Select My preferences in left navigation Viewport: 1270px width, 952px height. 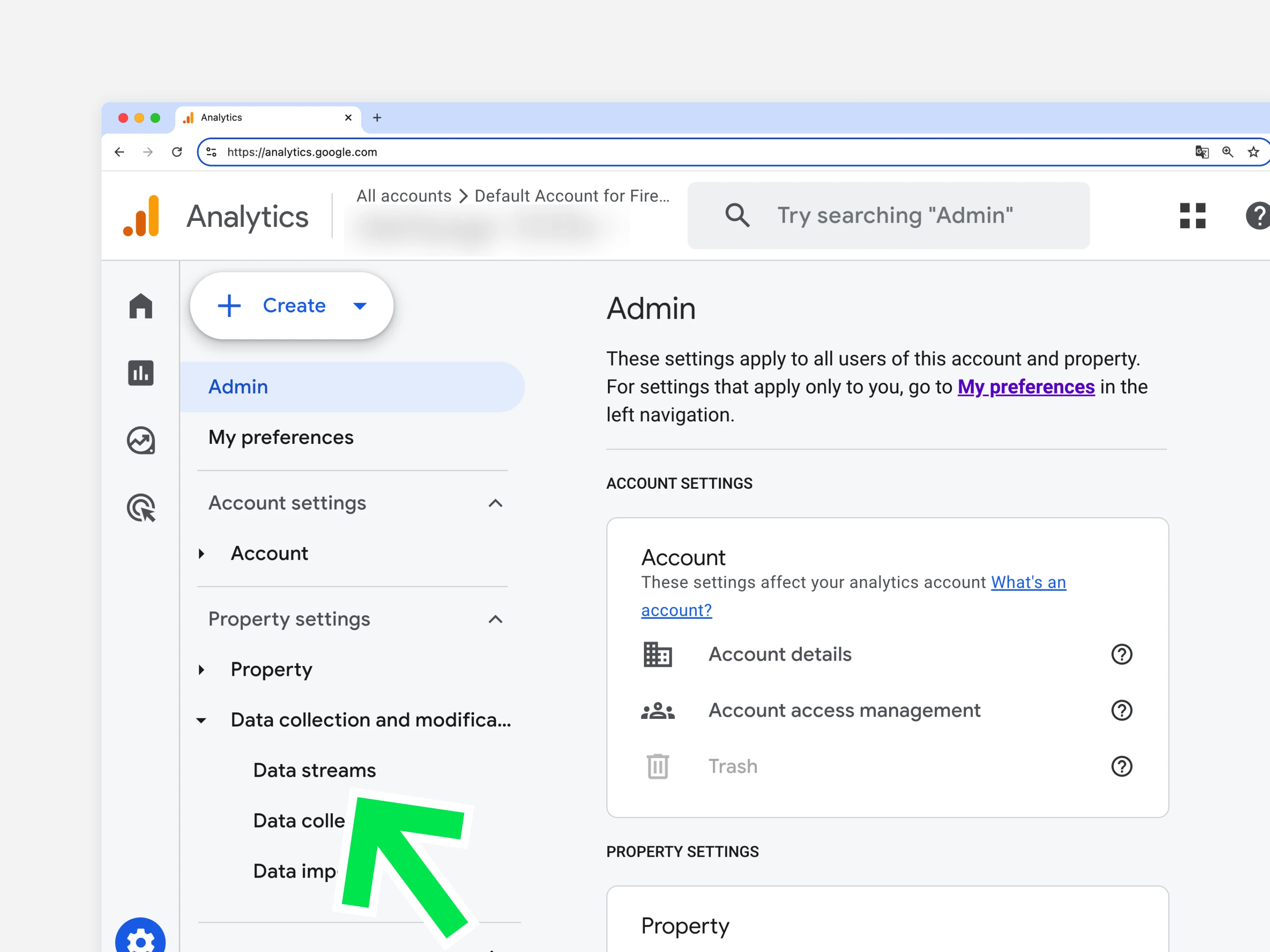click(x=281, y=438)
